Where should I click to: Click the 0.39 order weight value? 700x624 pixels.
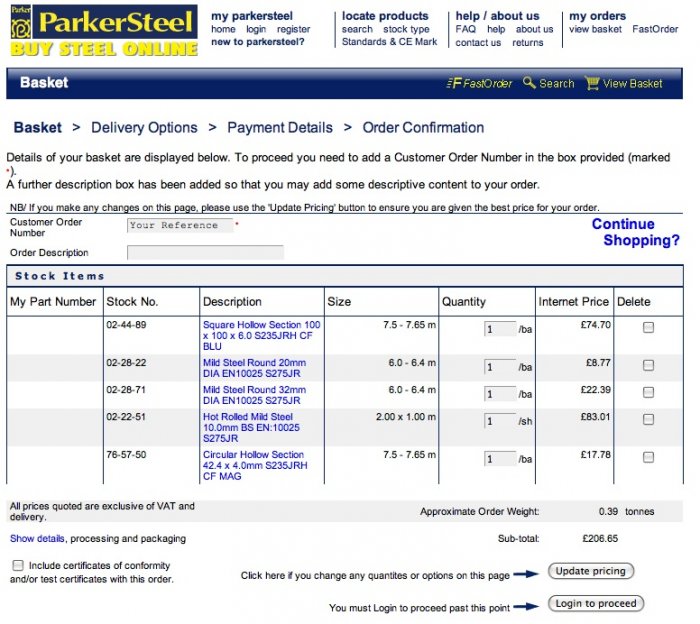608,512
